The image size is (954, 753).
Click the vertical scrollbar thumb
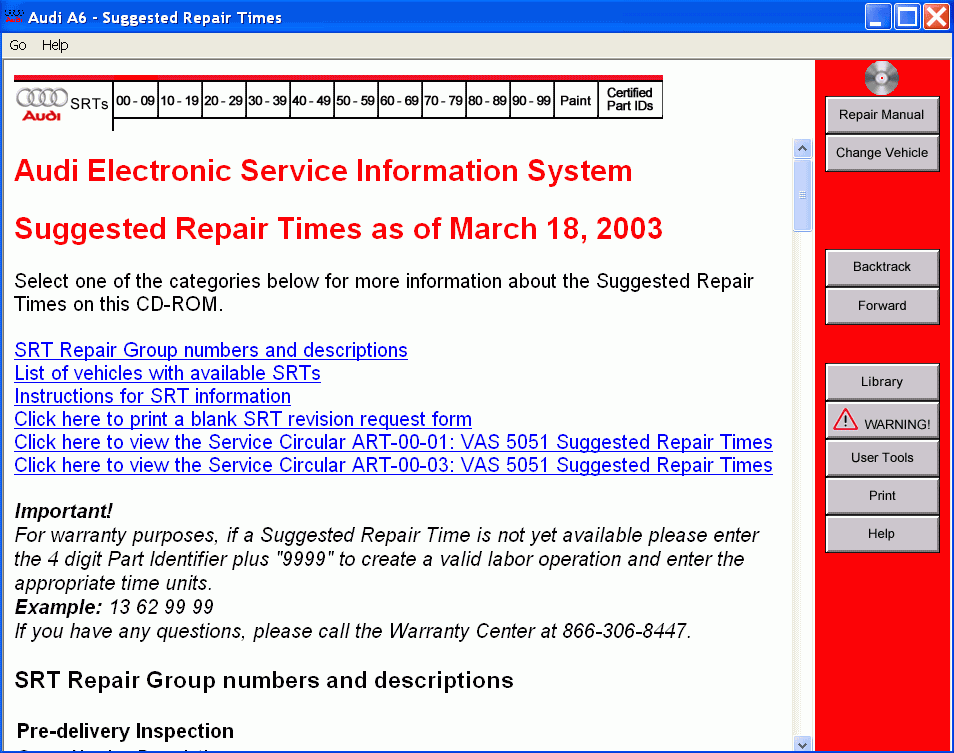tap(803, 195)
